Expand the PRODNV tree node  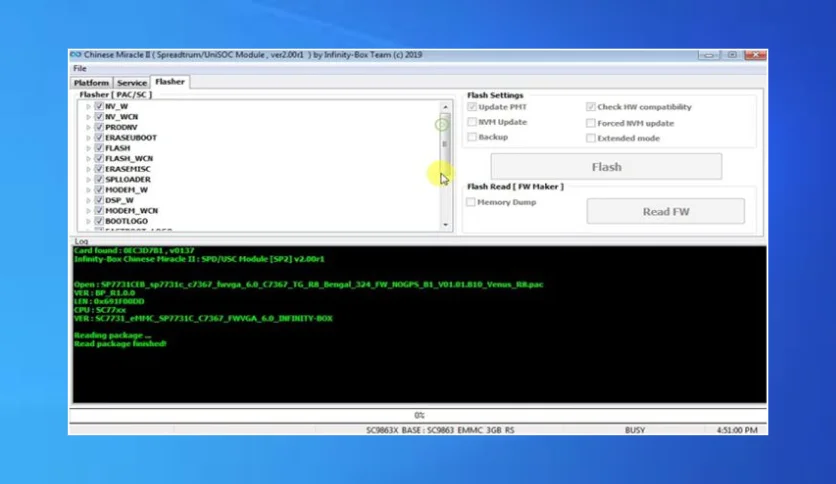click(x=89, y=127)
